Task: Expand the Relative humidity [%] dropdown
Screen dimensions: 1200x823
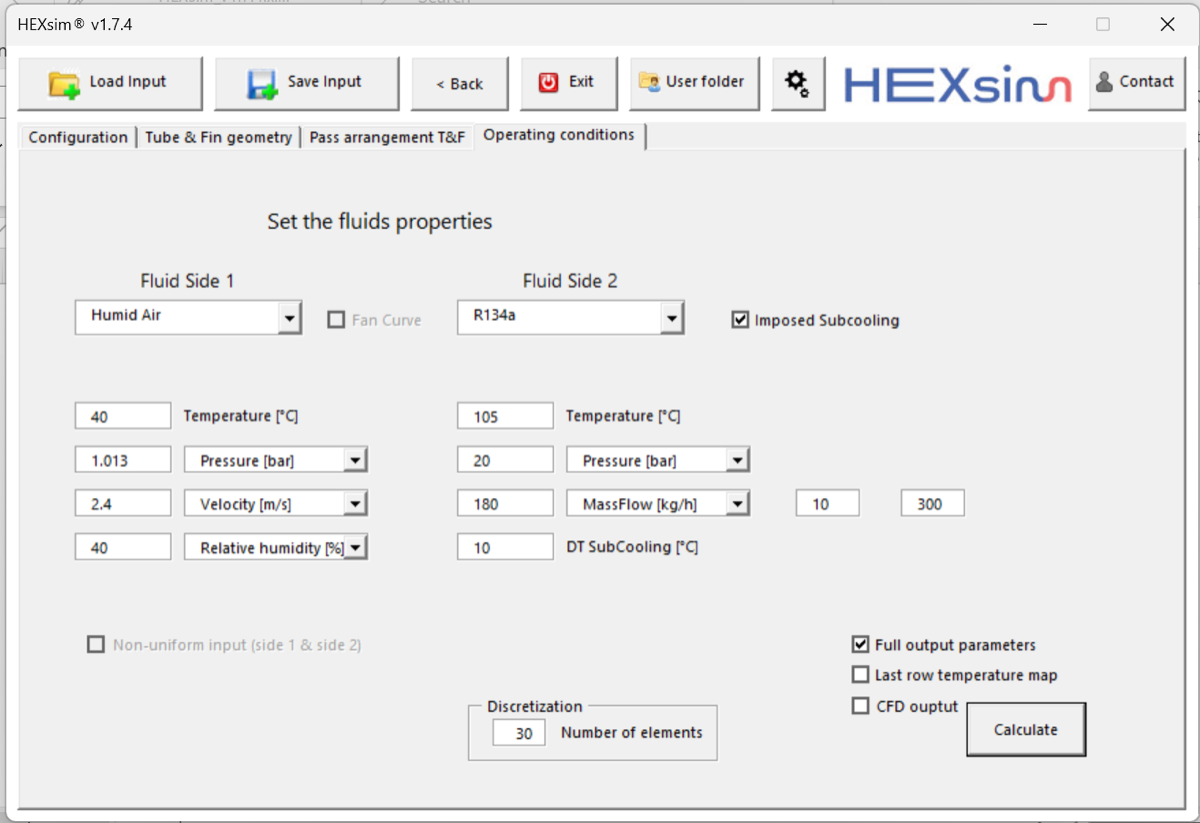Action: point(355,548)
